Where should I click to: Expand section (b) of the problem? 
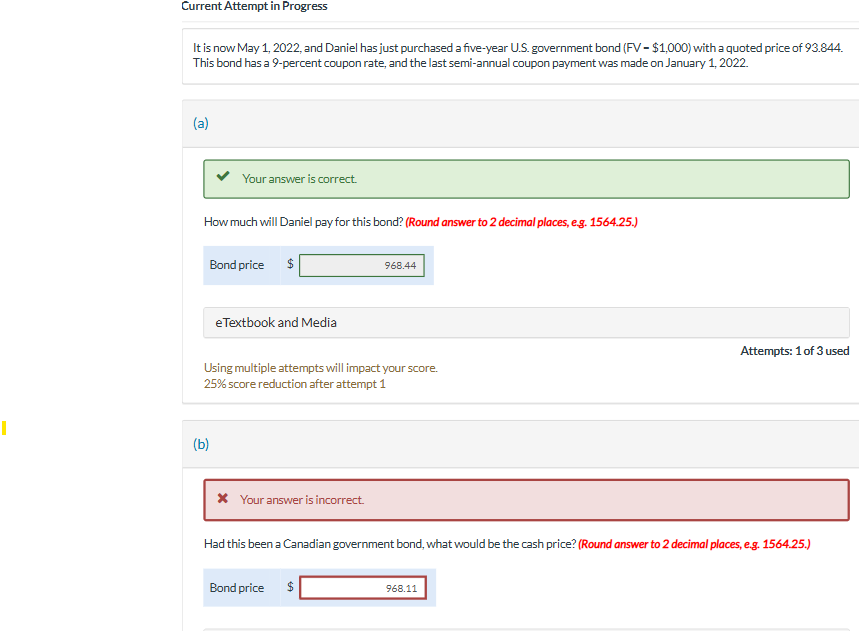click(x=200, y=444)
